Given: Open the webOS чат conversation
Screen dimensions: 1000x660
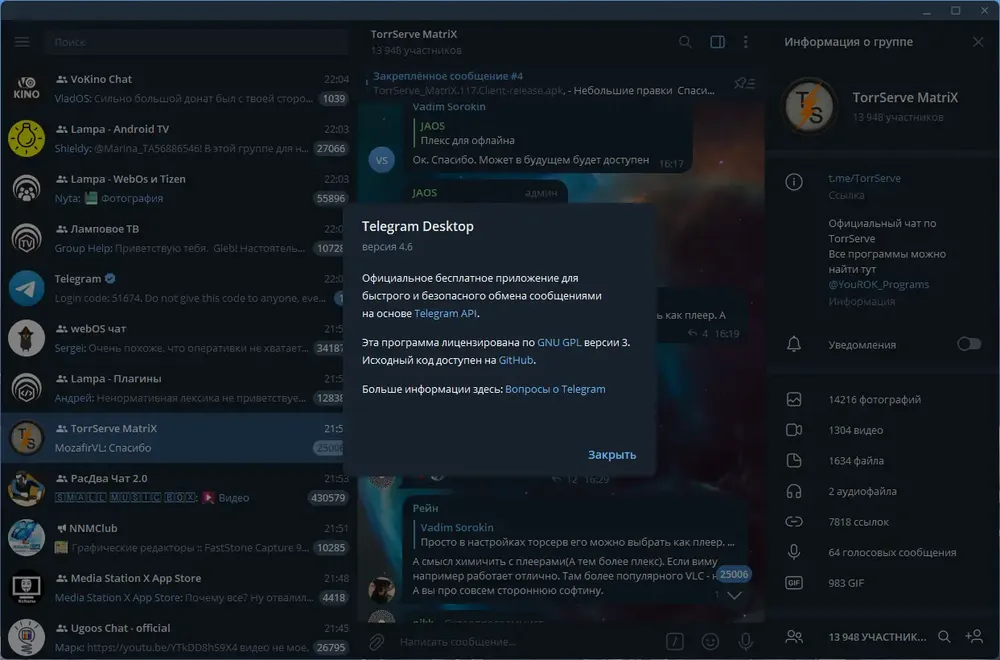Looking at the screenshot, I should (x=173, y=338).
